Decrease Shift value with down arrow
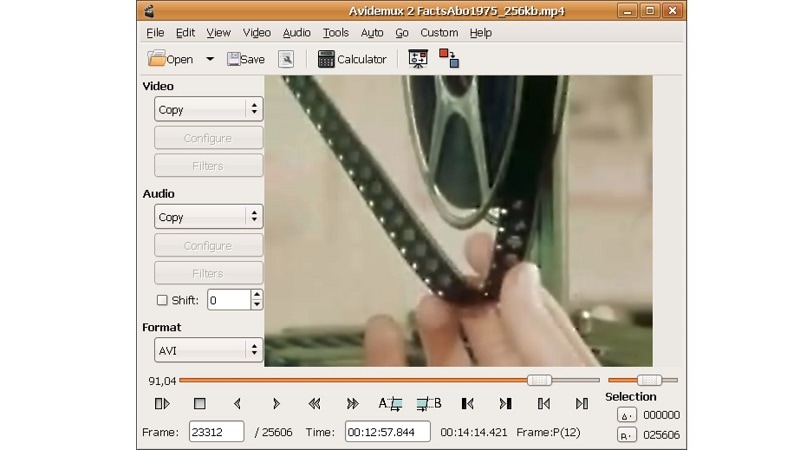The image size is (800, 450). [257, 305]
